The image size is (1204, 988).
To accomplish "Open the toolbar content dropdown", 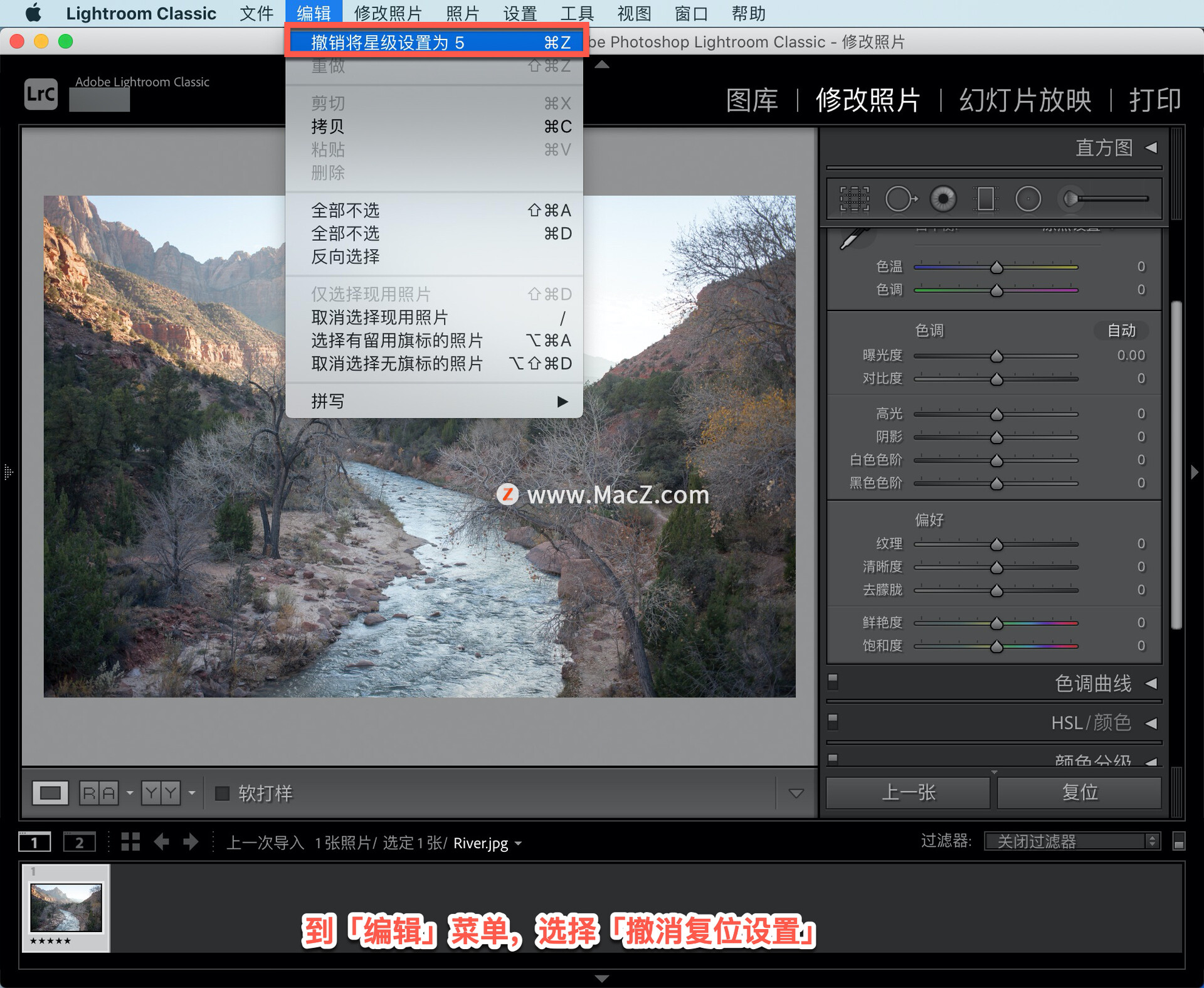I will 796,794.
